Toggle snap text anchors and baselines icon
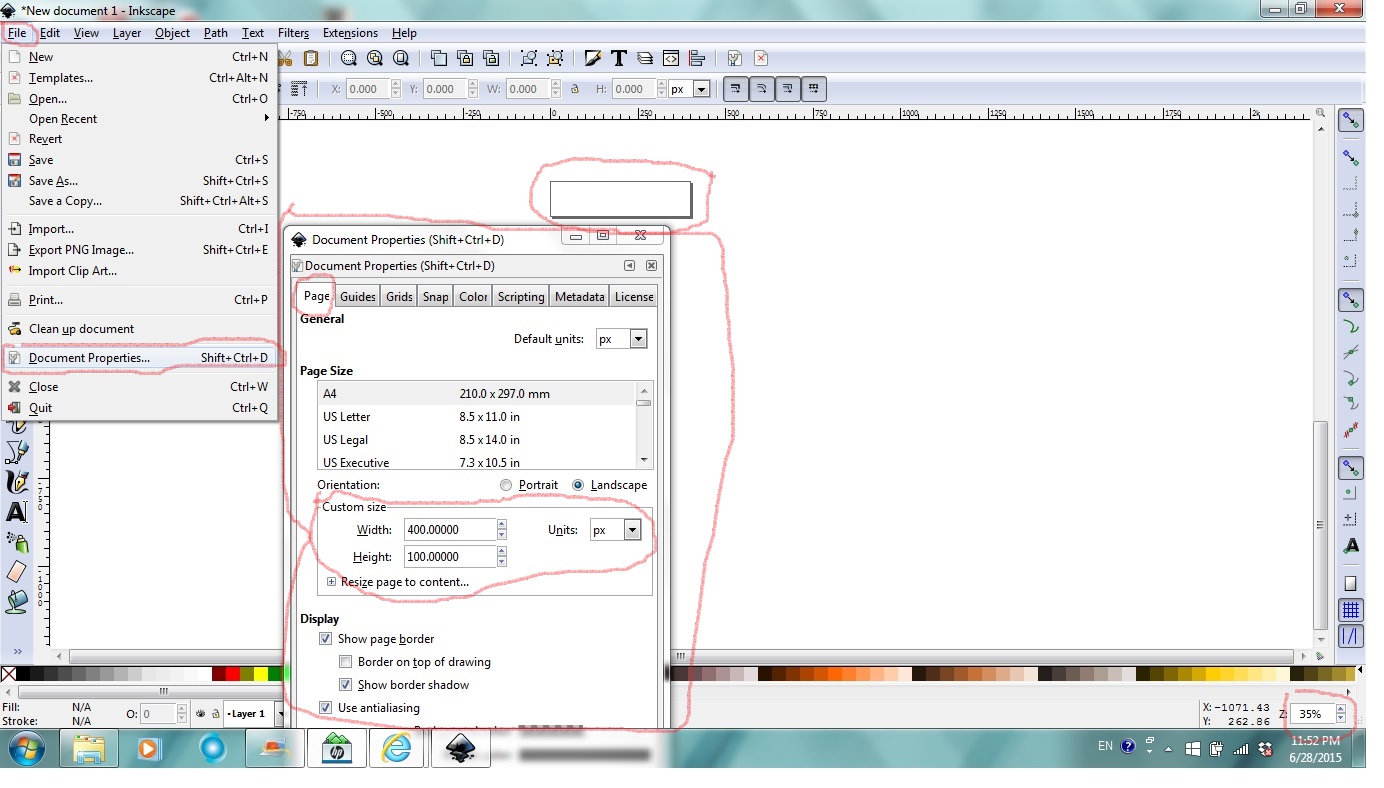Viewport: 1384px width, 788px height. (1351, 546)
